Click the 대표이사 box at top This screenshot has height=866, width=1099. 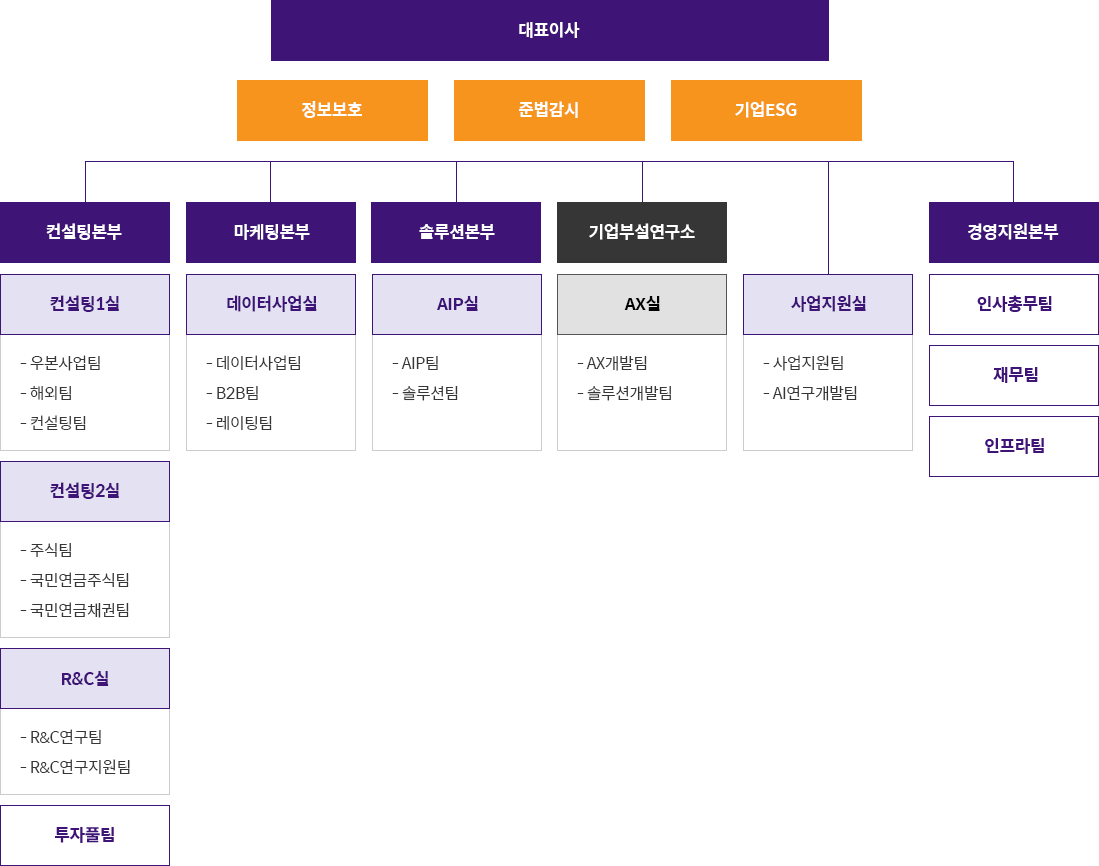coord(549,30)
